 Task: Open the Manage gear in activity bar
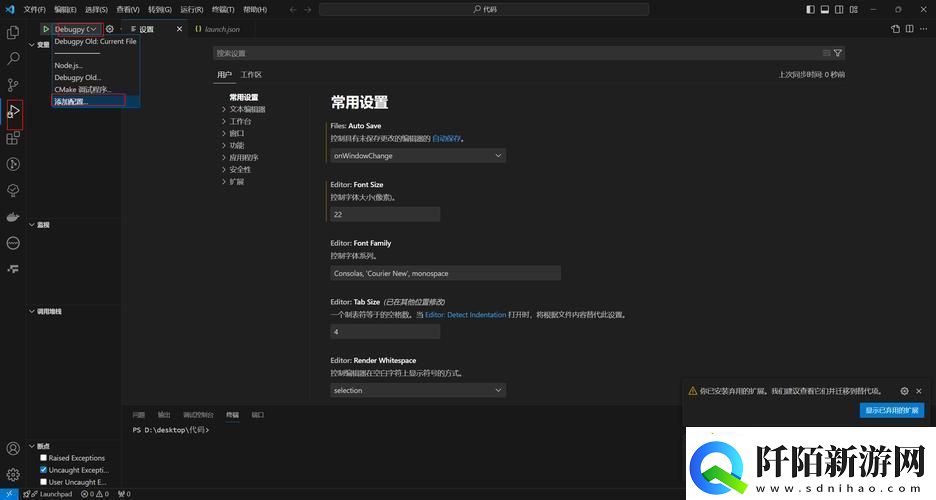pos(13,474)
